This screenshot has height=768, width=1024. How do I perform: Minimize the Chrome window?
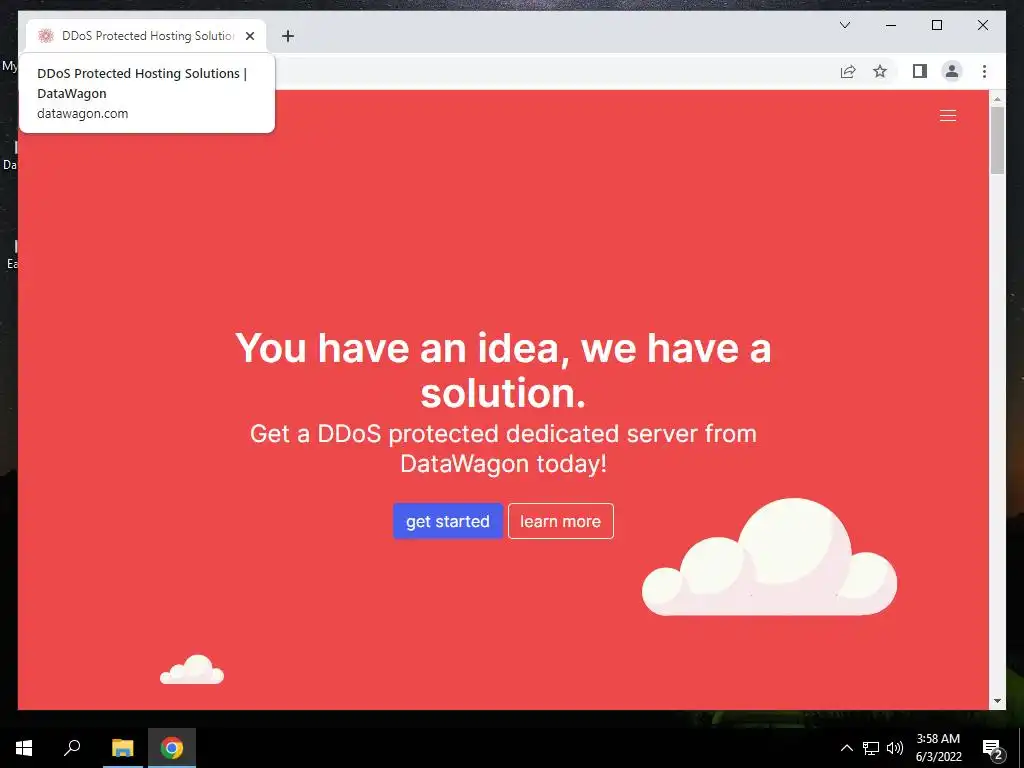point(891,25)
